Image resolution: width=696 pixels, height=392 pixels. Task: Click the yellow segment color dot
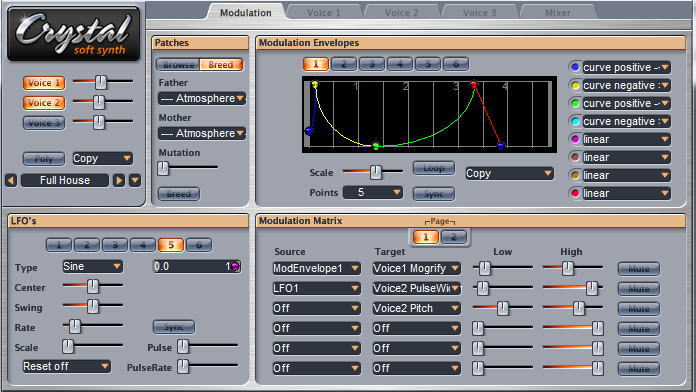click(x=575, y=85)
